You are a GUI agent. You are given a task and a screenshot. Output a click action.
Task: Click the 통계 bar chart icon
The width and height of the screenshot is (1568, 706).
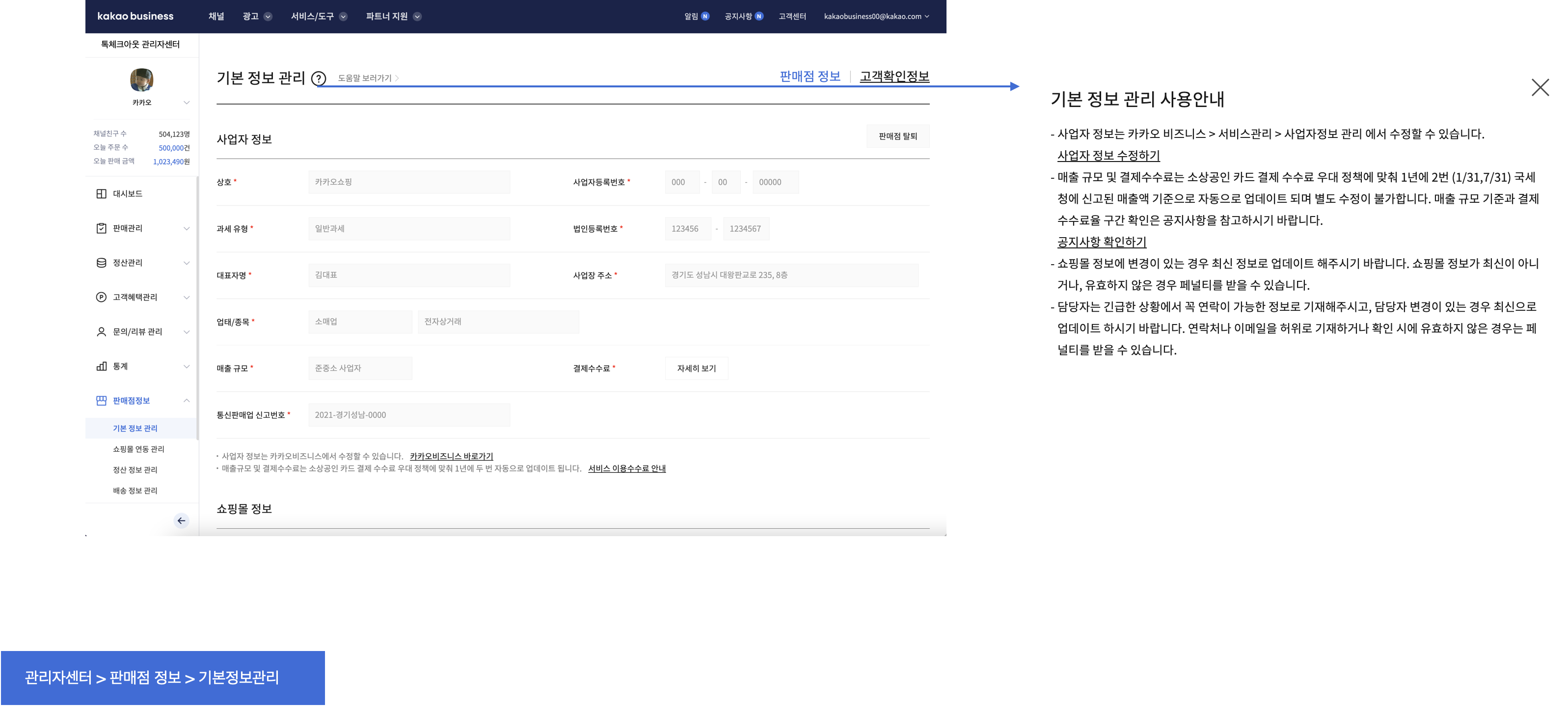(x=102, y=366)
